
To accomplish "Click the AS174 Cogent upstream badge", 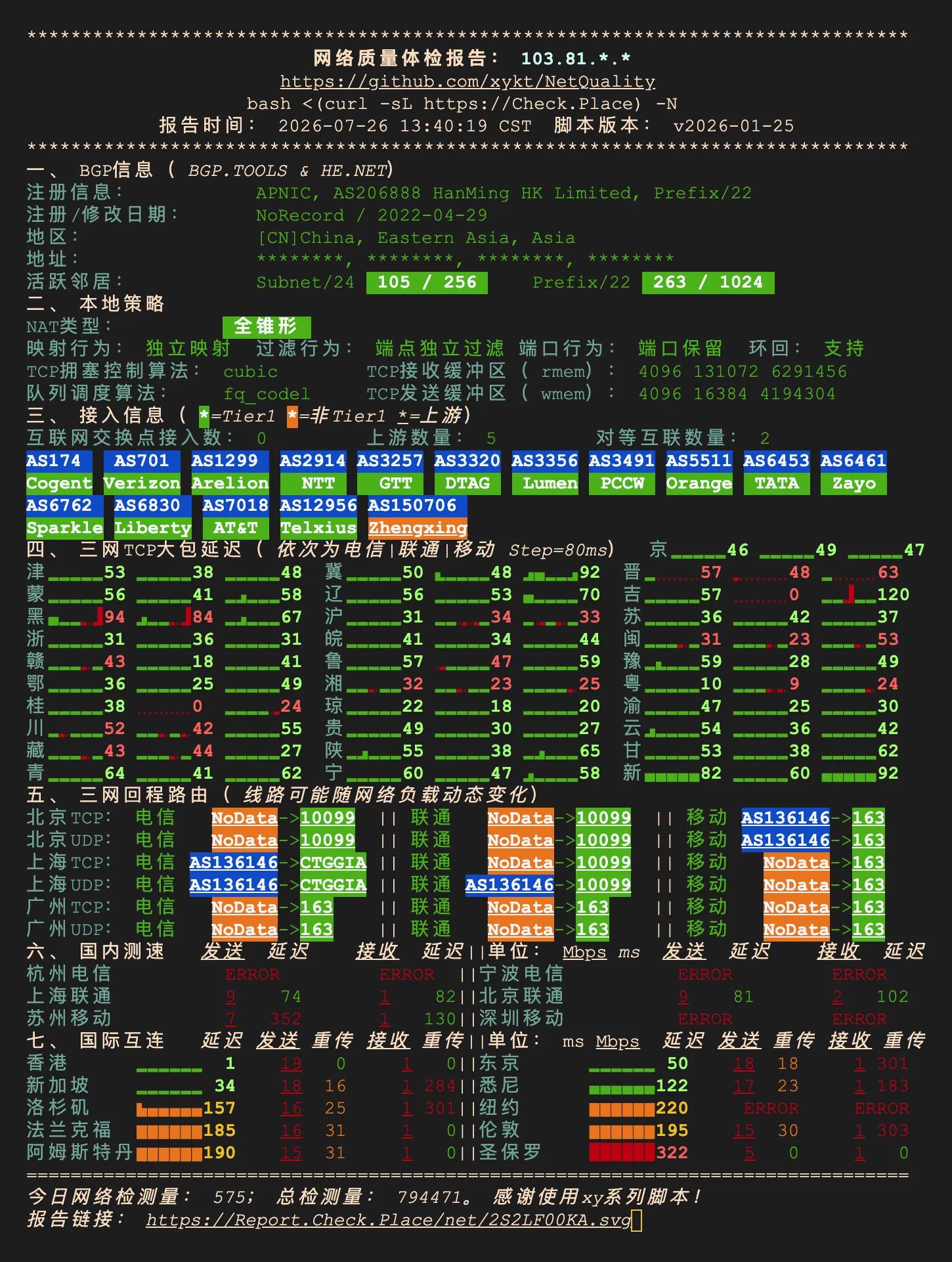I will click(x=59, y=472).
